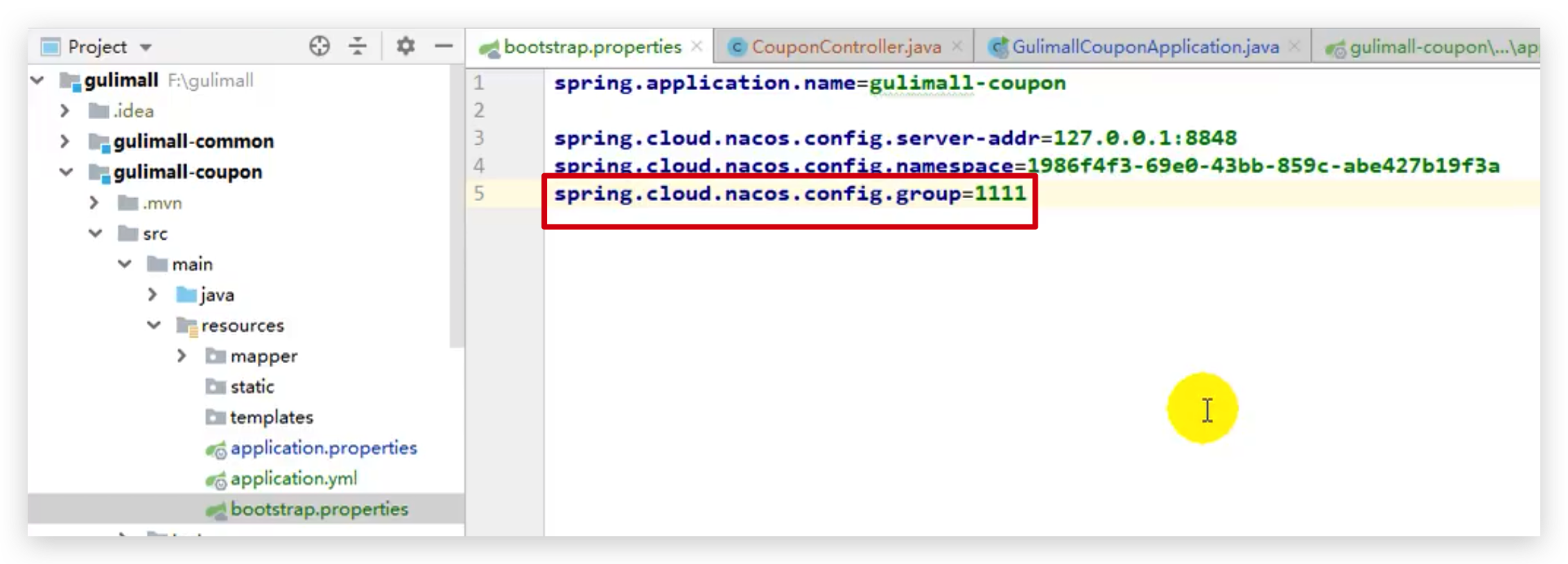Hide the Project panel with minus icon
Screen dimensions: 1568x564
[444, 46]
